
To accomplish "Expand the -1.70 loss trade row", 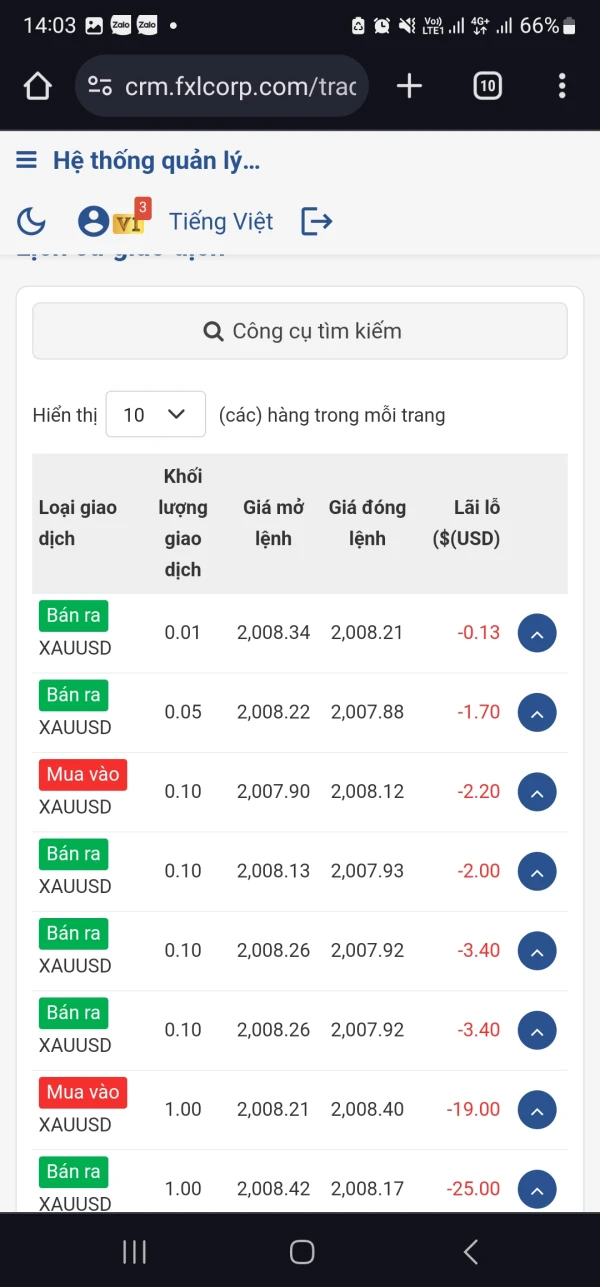I will click(537, 713).
